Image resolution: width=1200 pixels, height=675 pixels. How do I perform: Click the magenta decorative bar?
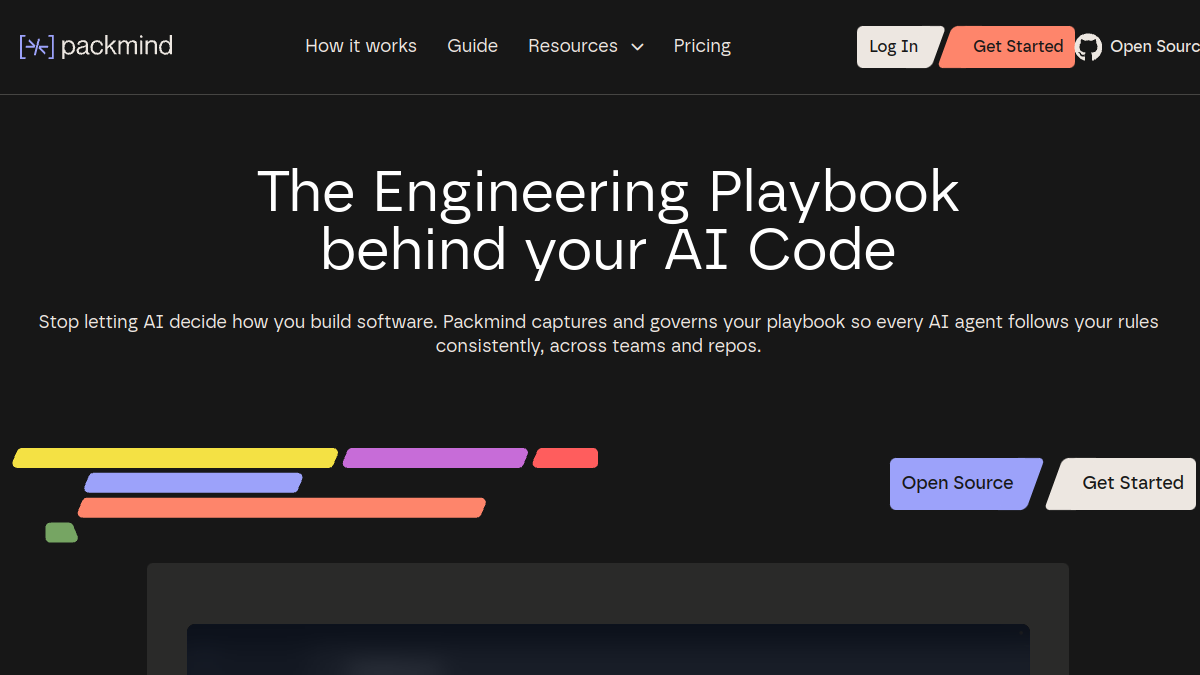click(435, 458)
